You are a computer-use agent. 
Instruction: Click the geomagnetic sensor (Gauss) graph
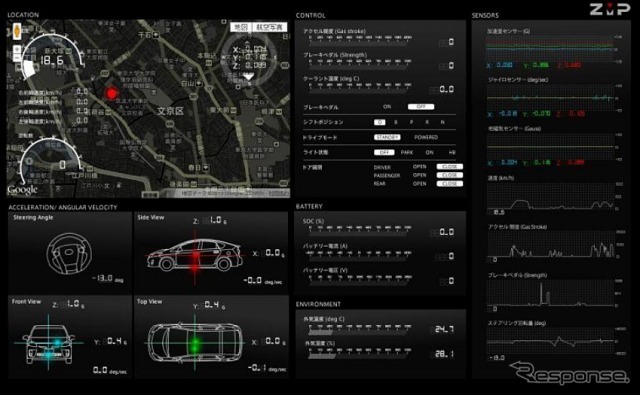(550, 146)
